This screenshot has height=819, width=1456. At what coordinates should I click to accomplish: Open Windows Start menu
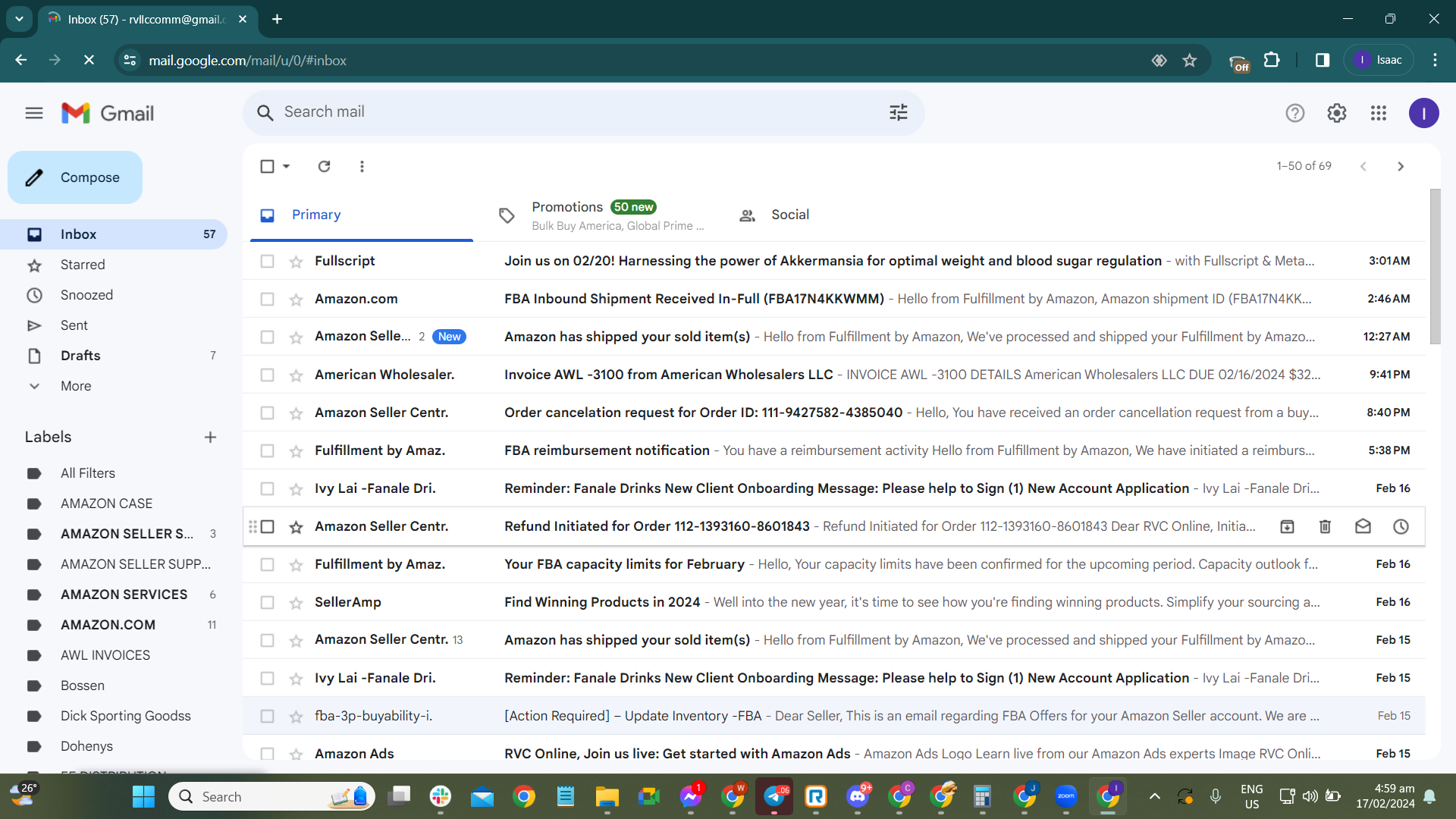(143, 796)
